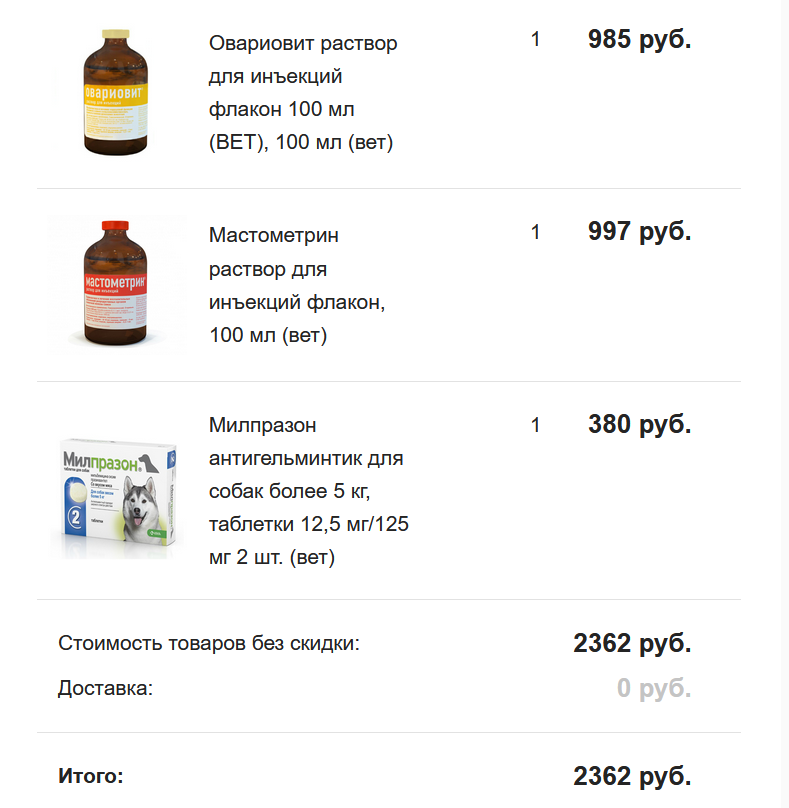Click the 0 руб. delivery cost
The image size is (789, 808).
(654, 688)
